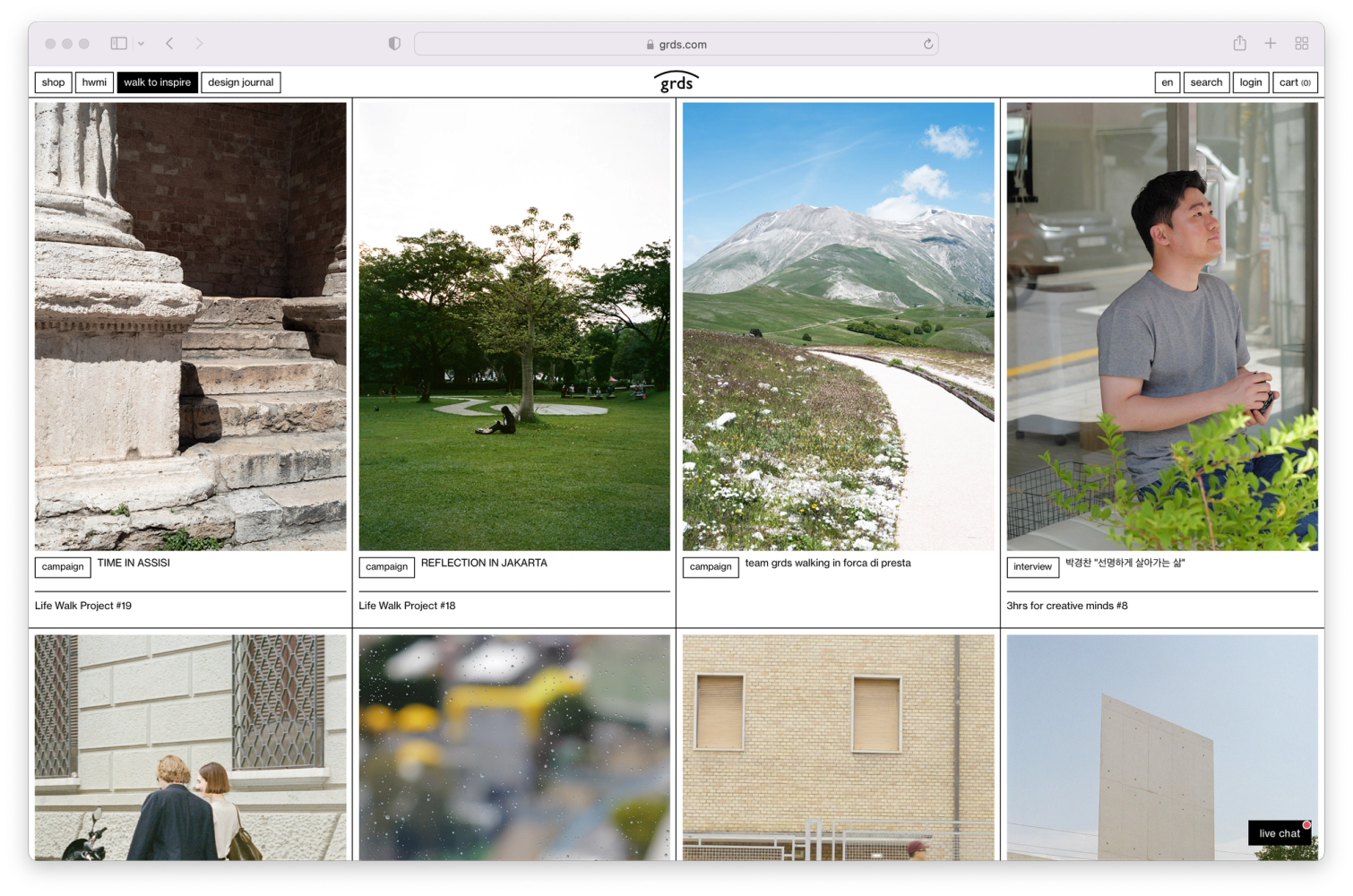Select the campaign tag beside TIME IN ASSISI
This screenshot has width=1353, height=896.
click(x=63, y=567)
